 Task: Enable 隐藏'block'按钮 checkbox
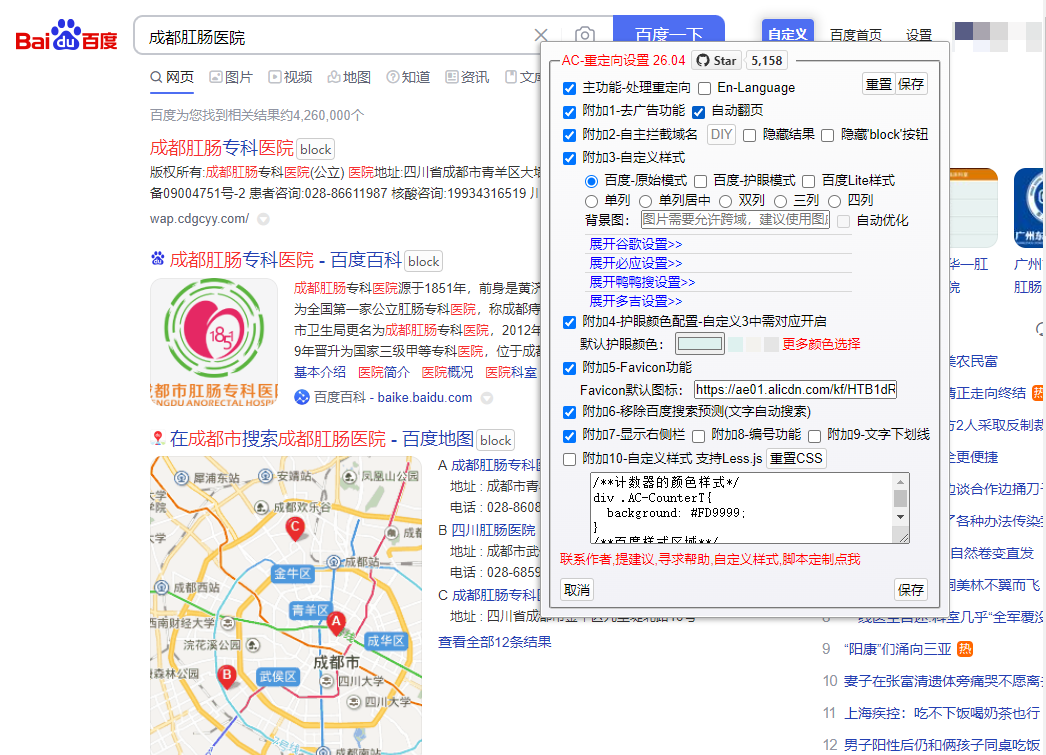(x=828, y=135)
